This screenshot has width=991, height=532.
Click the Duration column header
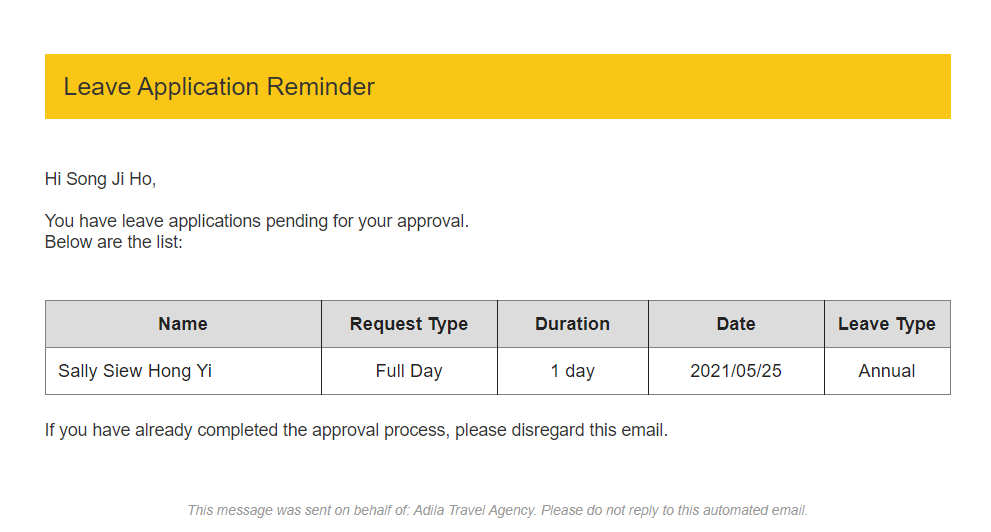pos(573,324)
